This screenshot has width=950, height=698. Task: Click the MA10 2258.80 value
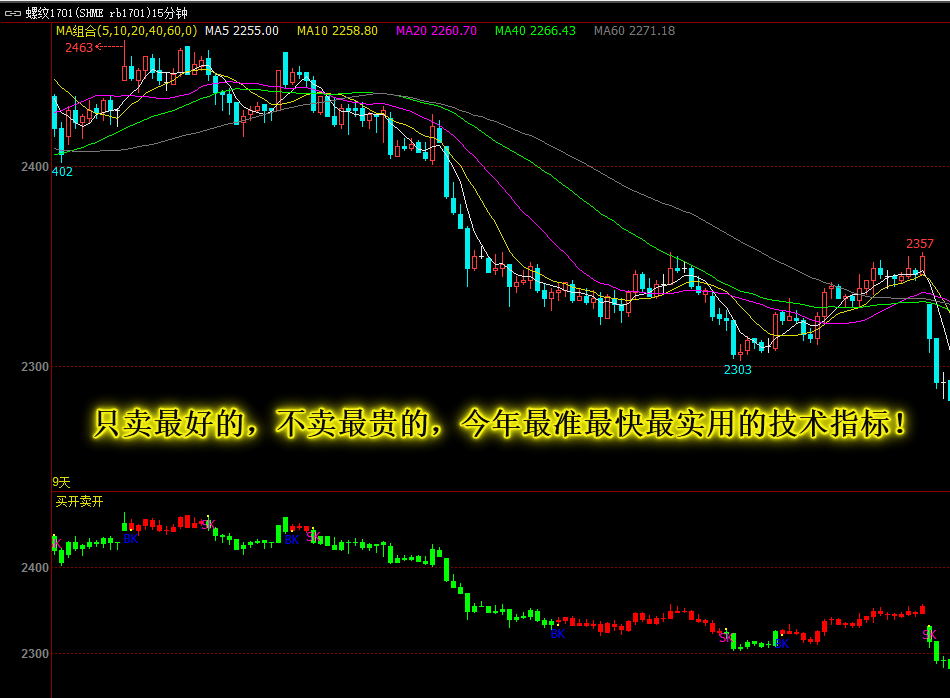(x=337, y=31)
